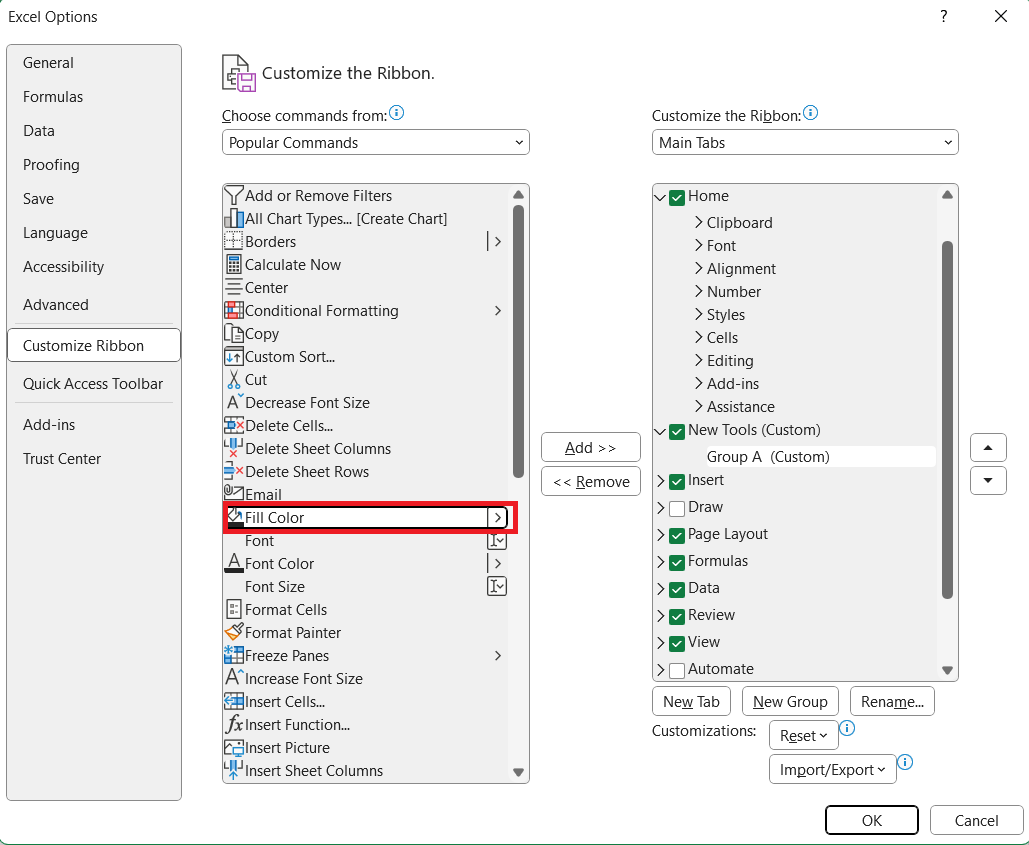The image size is (1029, 845).
Task: Collapse the Home tab tree node
Action: tap(660, 197)
